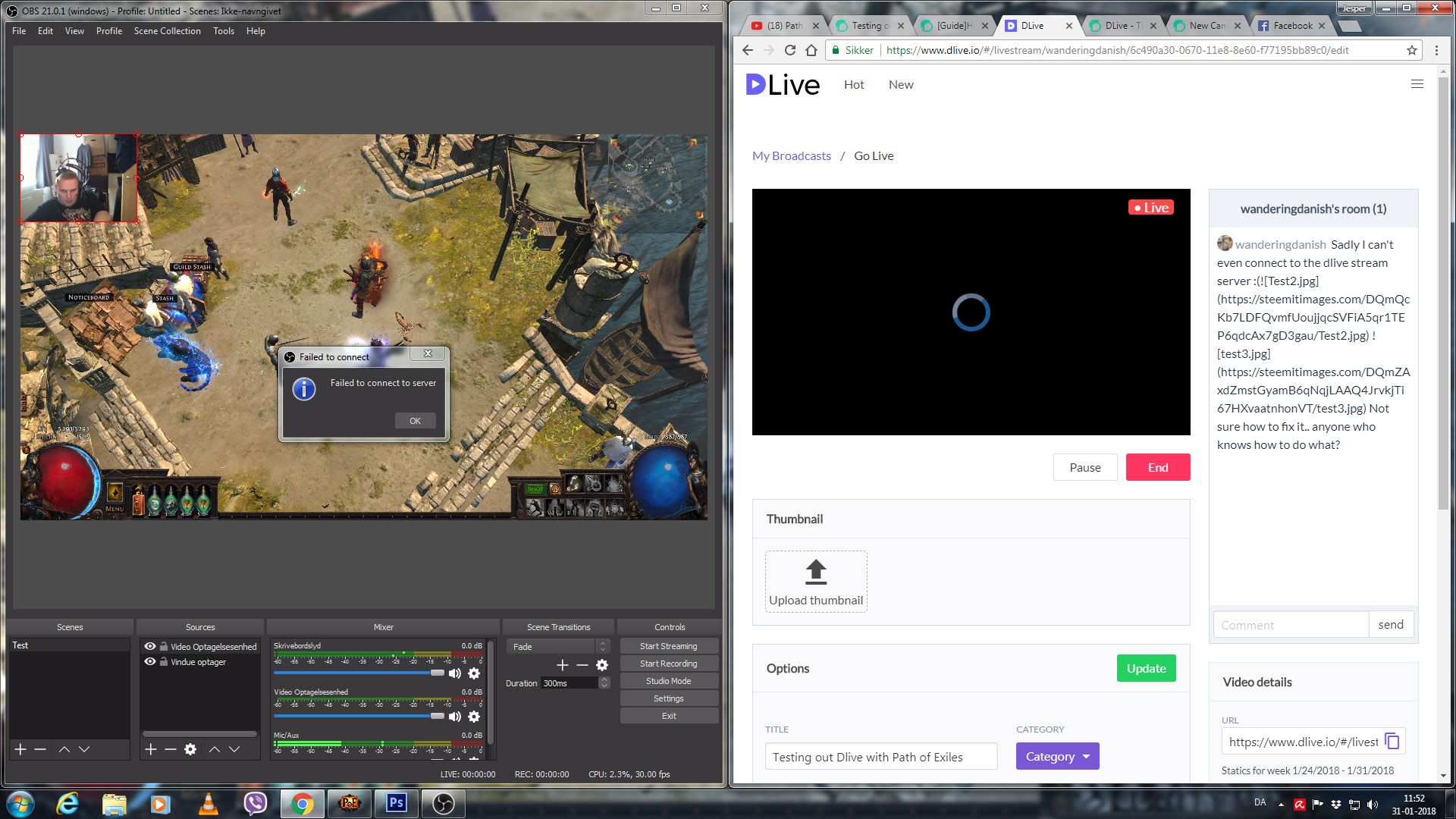Open the Help menu in OBS
The image size is (1456, 819).
[x=256, y=31]
